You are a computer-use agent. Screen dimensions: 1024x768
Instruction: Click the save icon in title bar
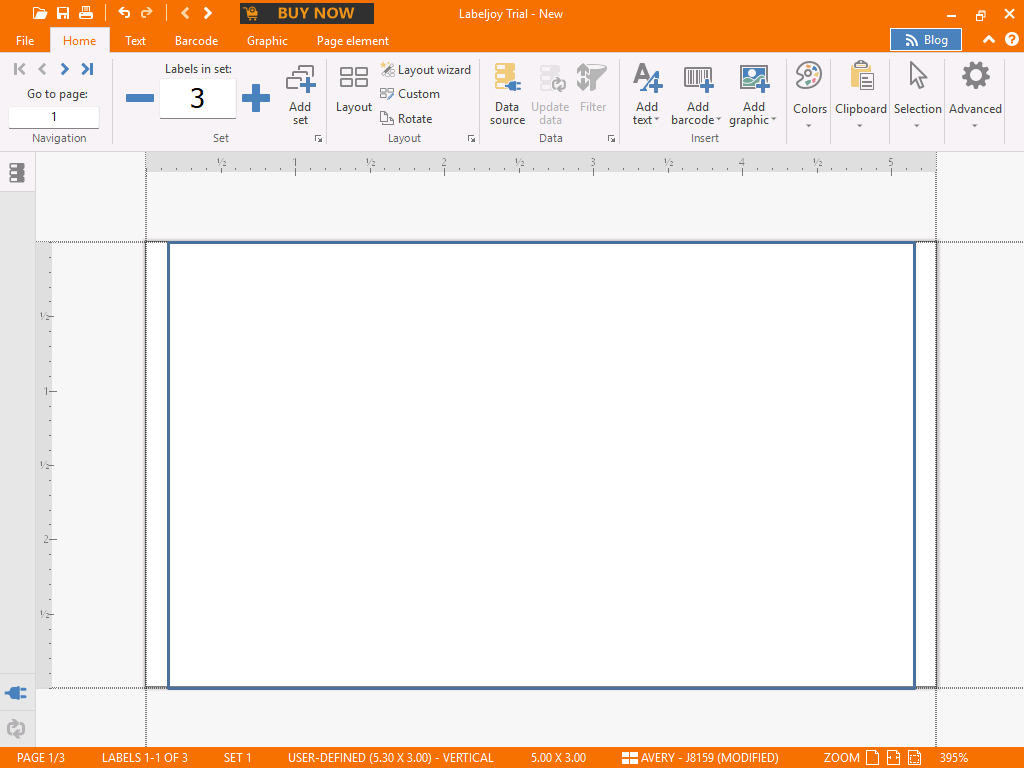[63, 13]
